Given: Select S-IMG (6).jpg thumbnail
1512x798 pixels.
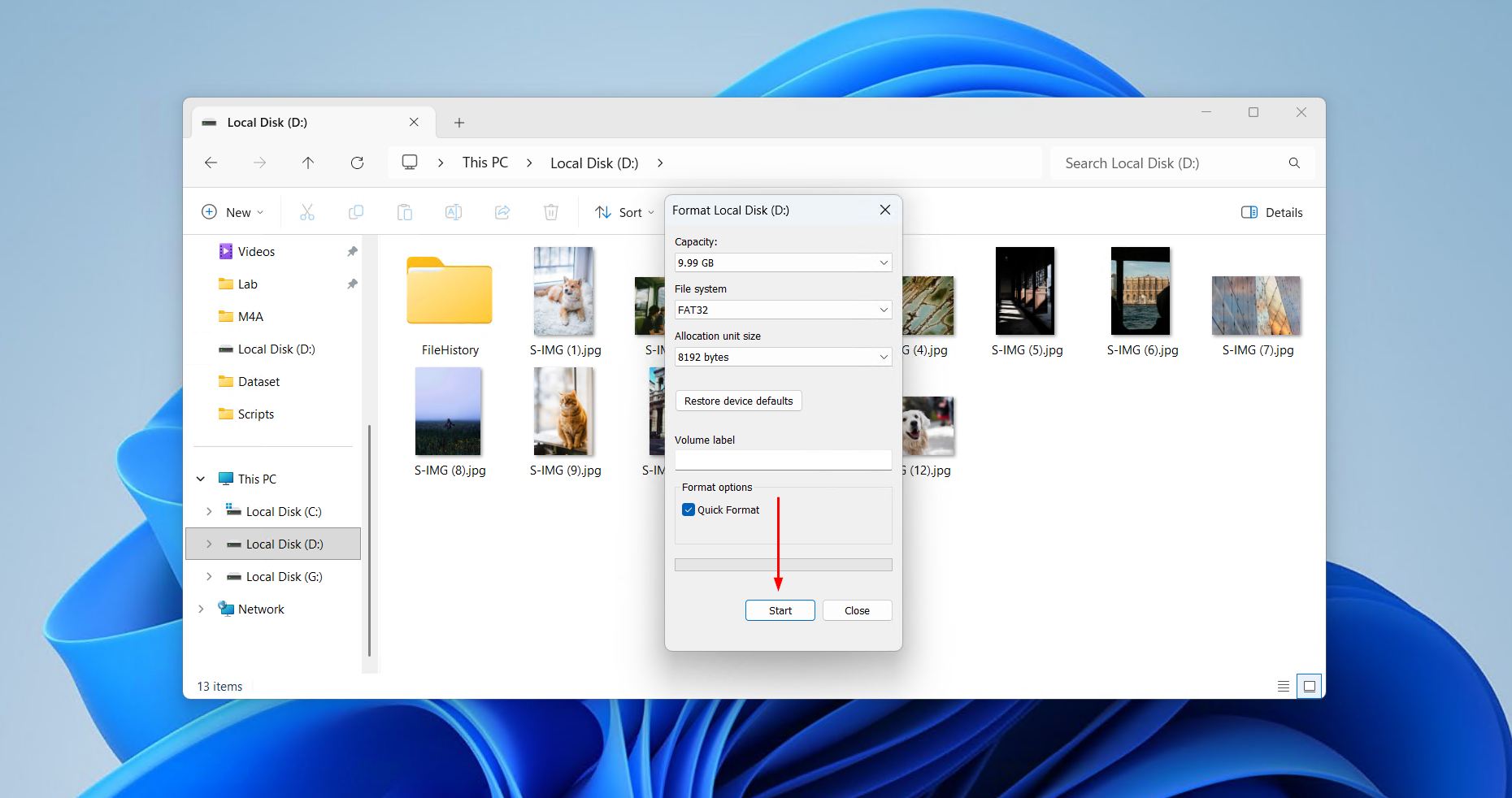Looking at the screenshot, I should pyautogui.click(x=1141, y=291).
